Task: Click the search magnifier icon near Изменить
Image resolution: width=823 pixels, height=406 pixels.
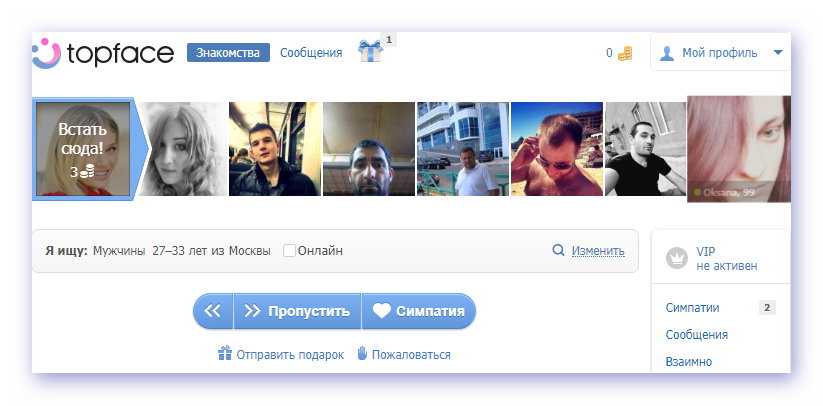Action: (x=559, y=251)
